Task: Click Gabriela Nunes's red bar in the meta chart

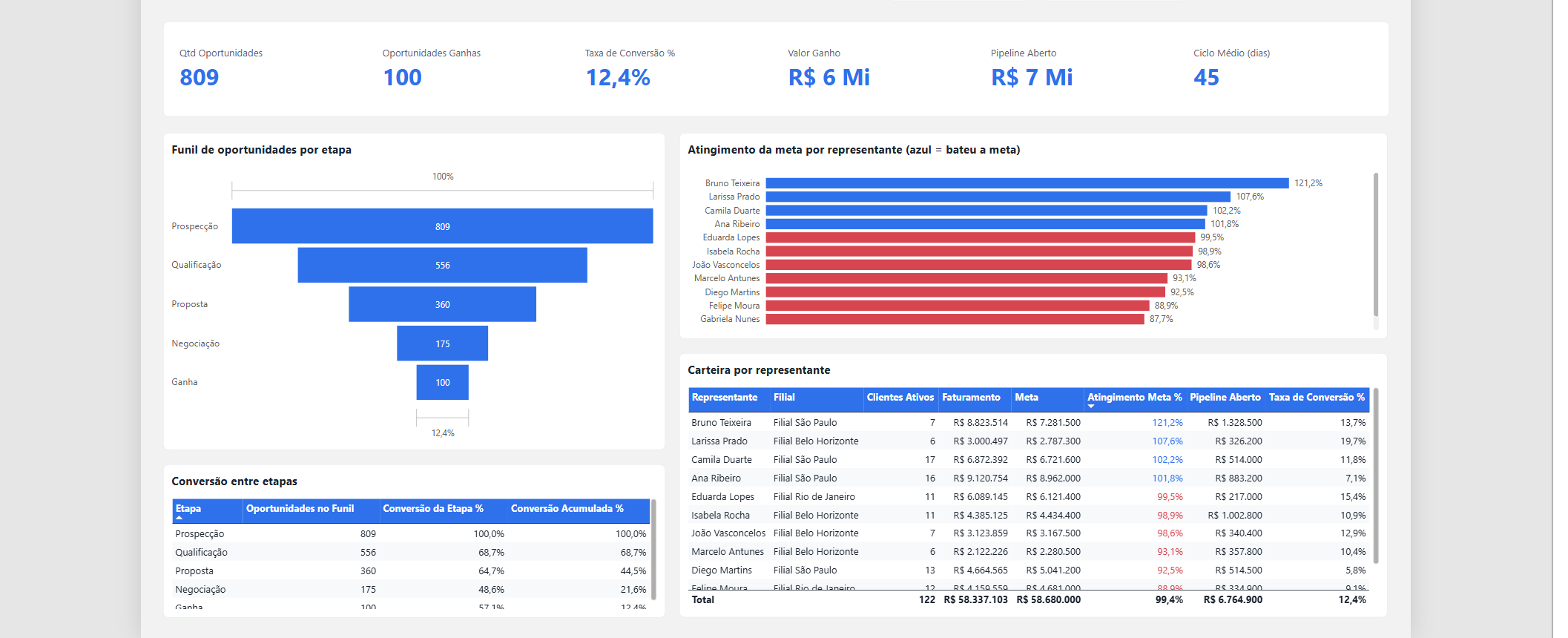Action: 955,319
